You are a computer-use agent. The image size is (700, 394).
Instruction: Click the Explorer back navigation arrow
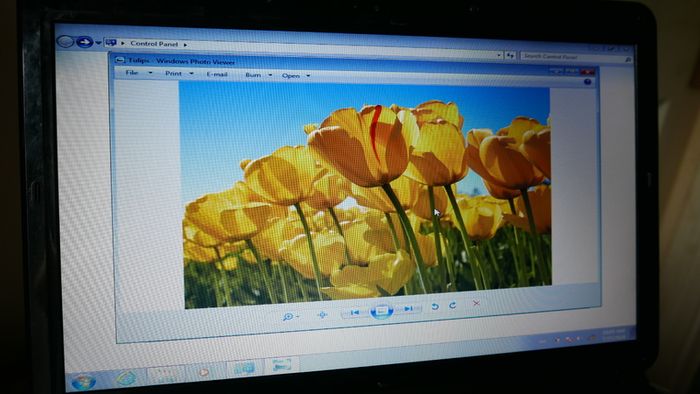pos(65,41)
